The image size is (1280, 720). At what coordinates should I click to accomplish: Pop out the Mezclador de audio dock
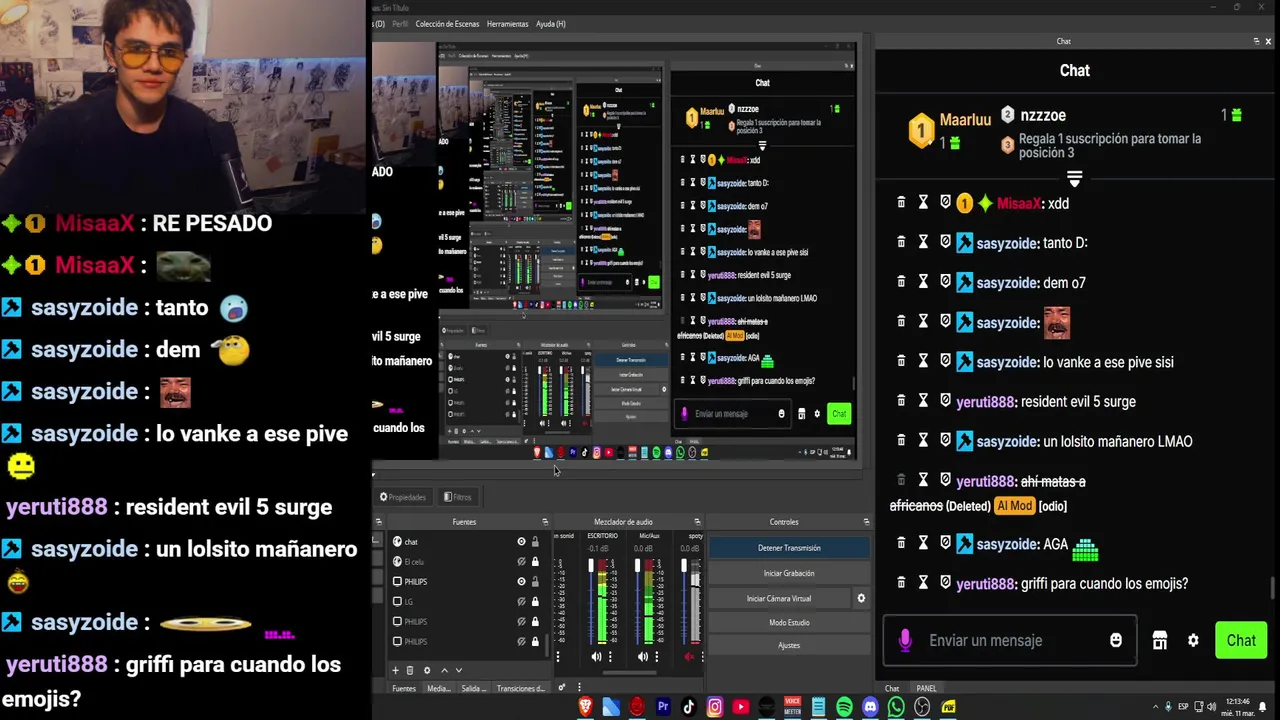tap(698, 522)
